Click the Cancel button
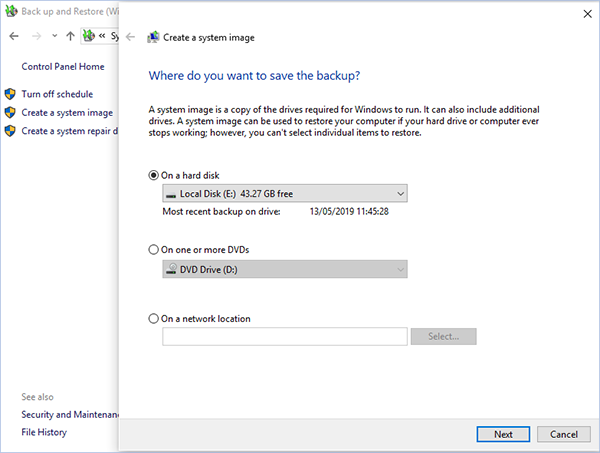 564,434
